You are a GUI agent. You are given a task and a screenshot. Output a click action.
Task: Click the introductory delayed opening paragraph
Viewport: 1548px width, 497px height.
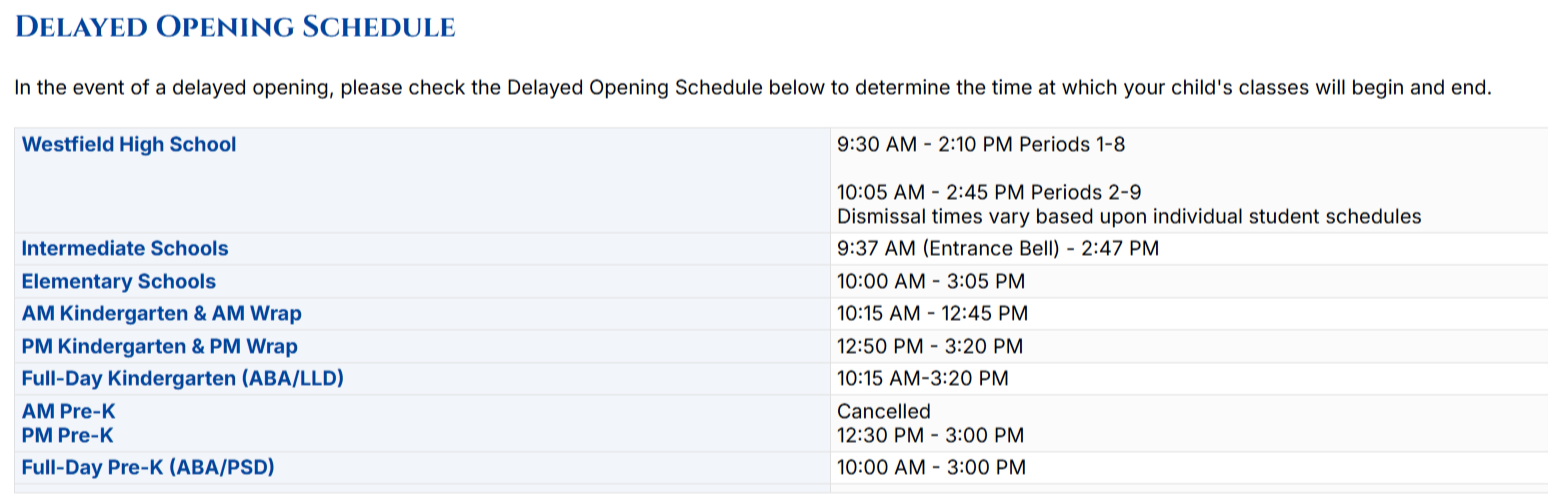752,87
